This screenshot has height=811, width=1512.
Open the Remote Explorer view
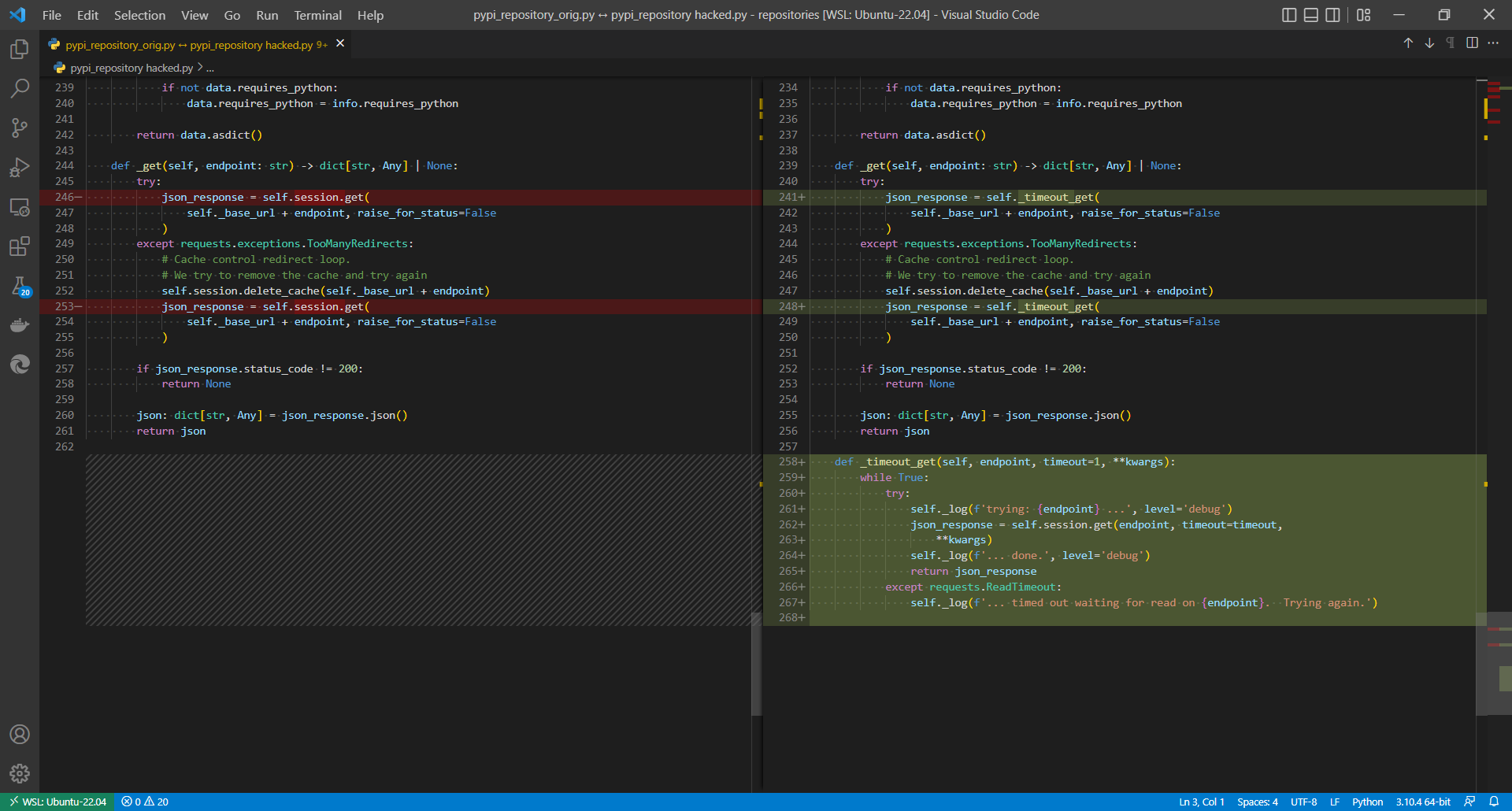click(20, 207)
